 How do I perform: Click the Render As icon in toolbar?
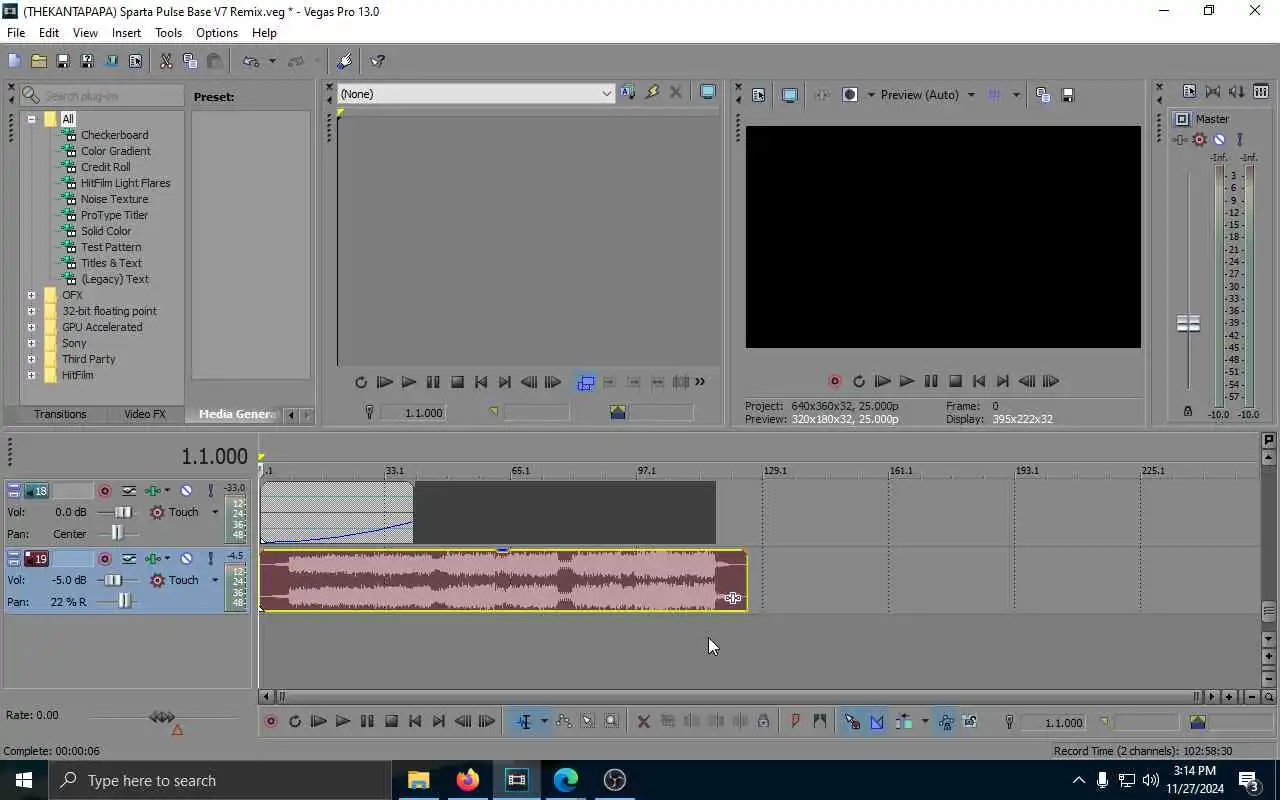[111, 61]
